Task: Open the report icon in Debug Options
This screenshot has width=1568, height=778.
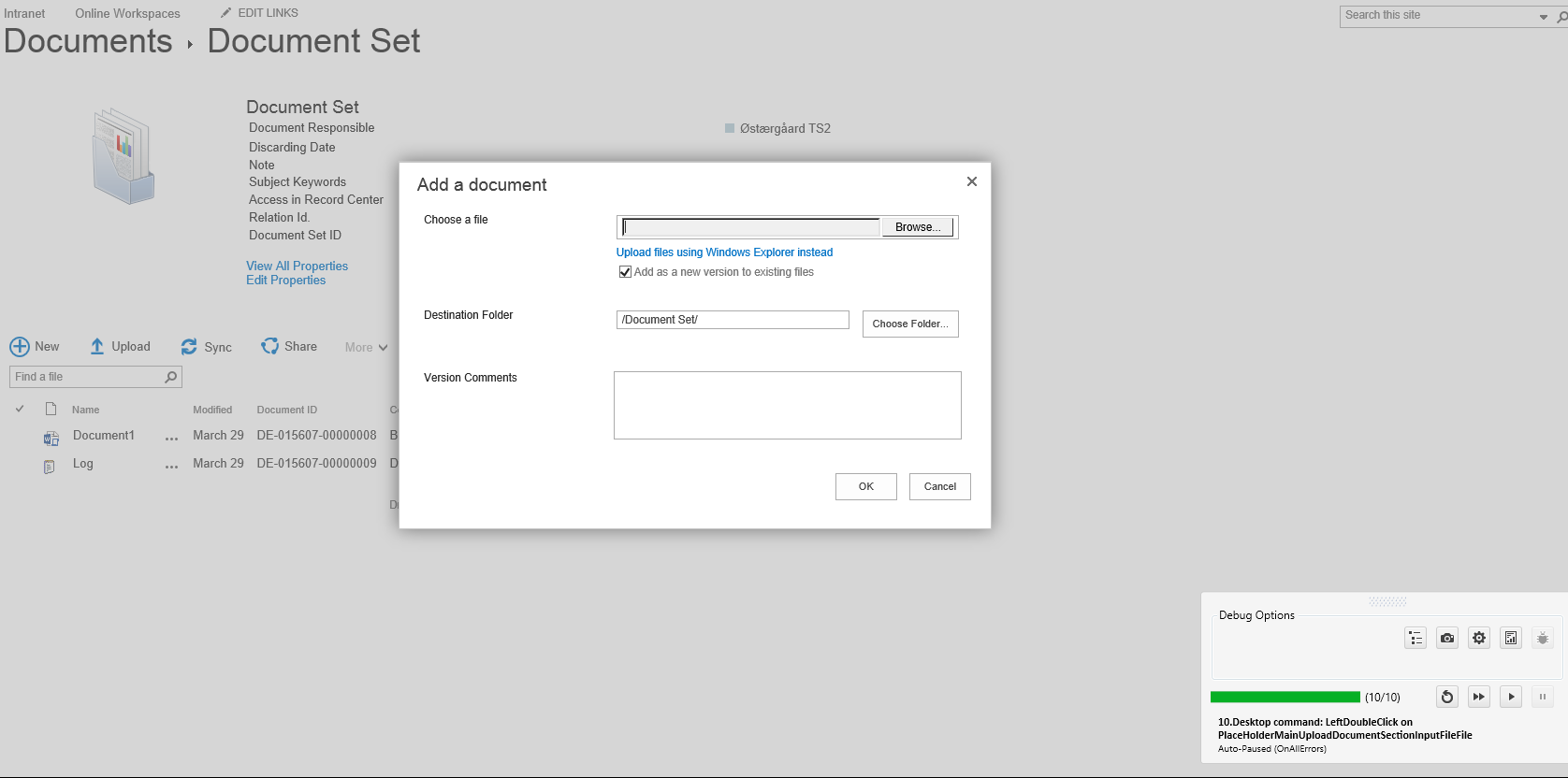Action: (x=1511, y=638)
